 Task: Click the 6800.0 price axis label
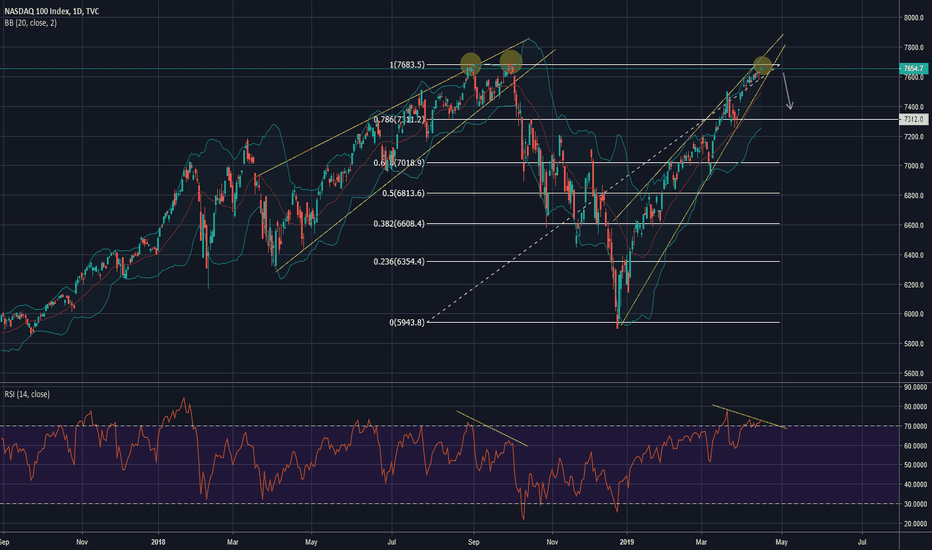click(914, 196)
